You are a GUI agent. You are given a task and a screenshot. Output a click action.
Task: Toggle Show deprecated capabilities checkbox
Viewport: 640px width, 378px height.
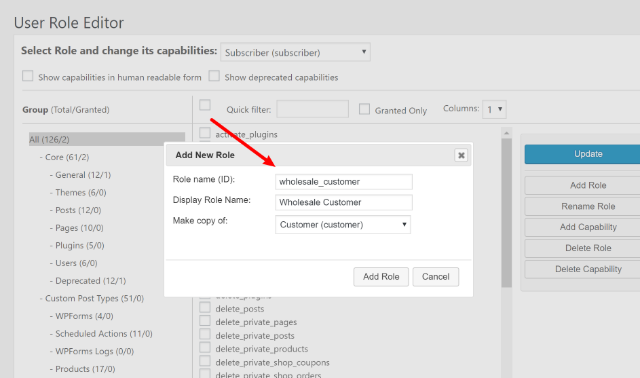pyautogui.click(x=214, y=76)
